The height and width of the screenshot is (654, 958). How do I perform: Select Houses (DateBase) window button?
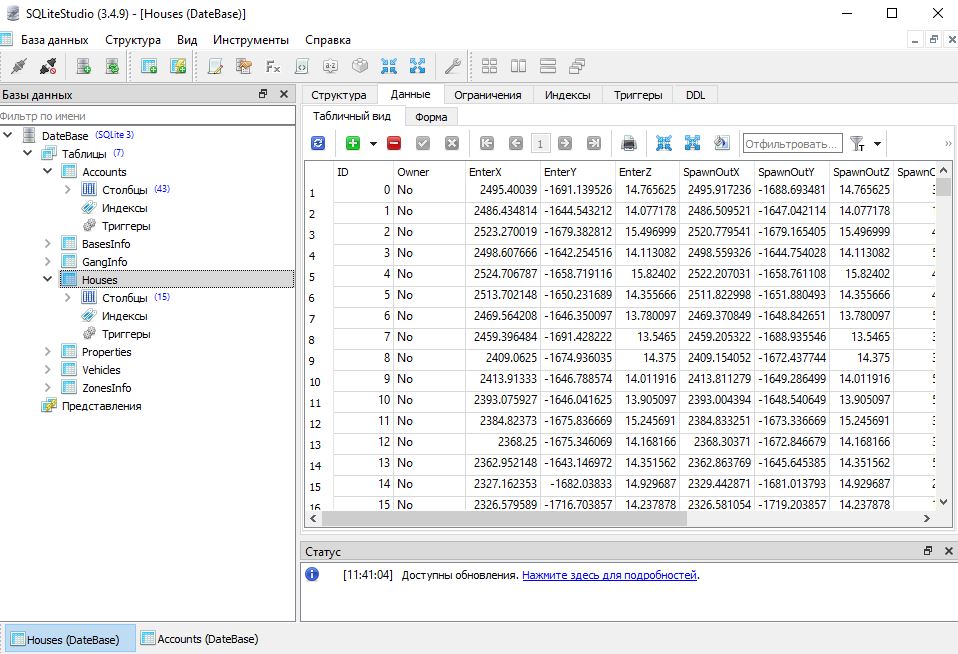tap(70, 639)
